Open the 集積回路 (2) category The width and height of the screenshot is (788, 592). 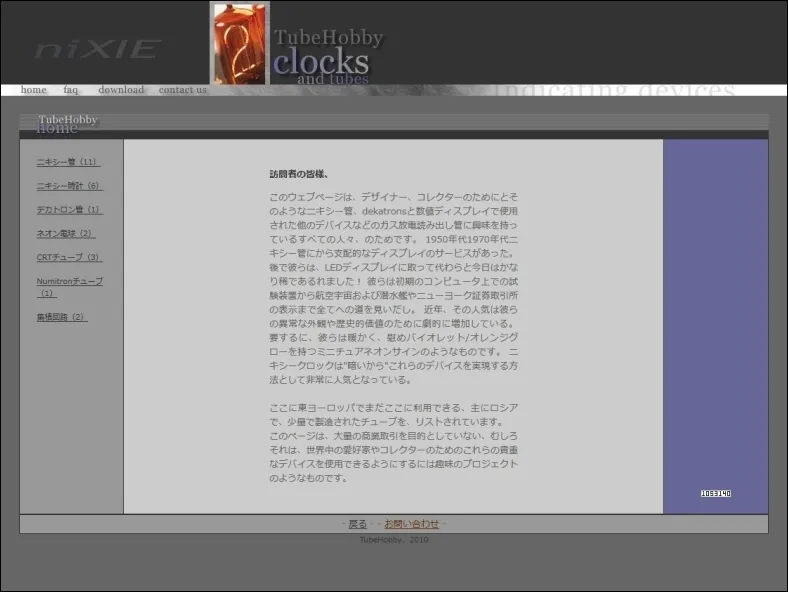click(62, 317)
